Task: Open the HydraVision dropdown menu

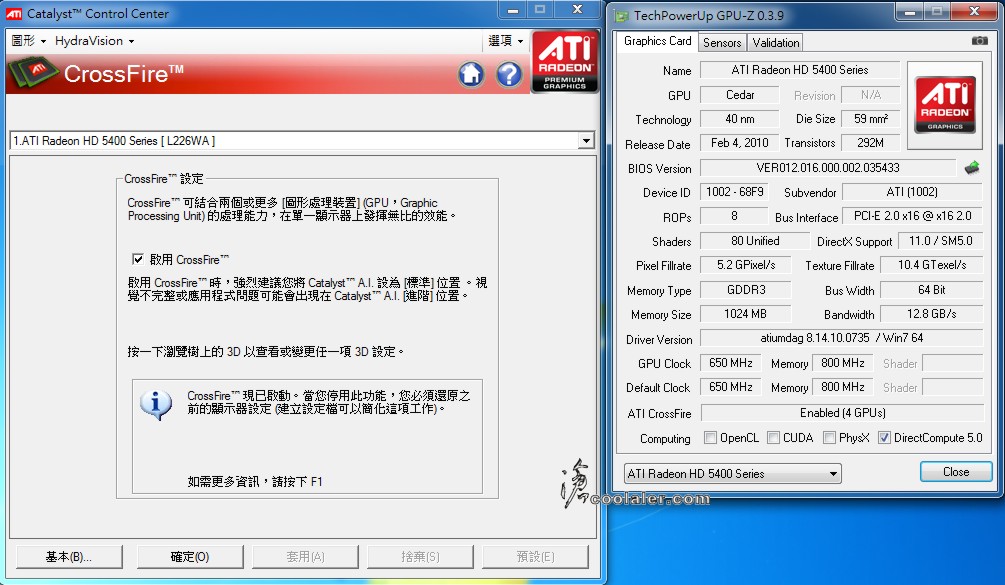Action: click(x=94, y=41)
